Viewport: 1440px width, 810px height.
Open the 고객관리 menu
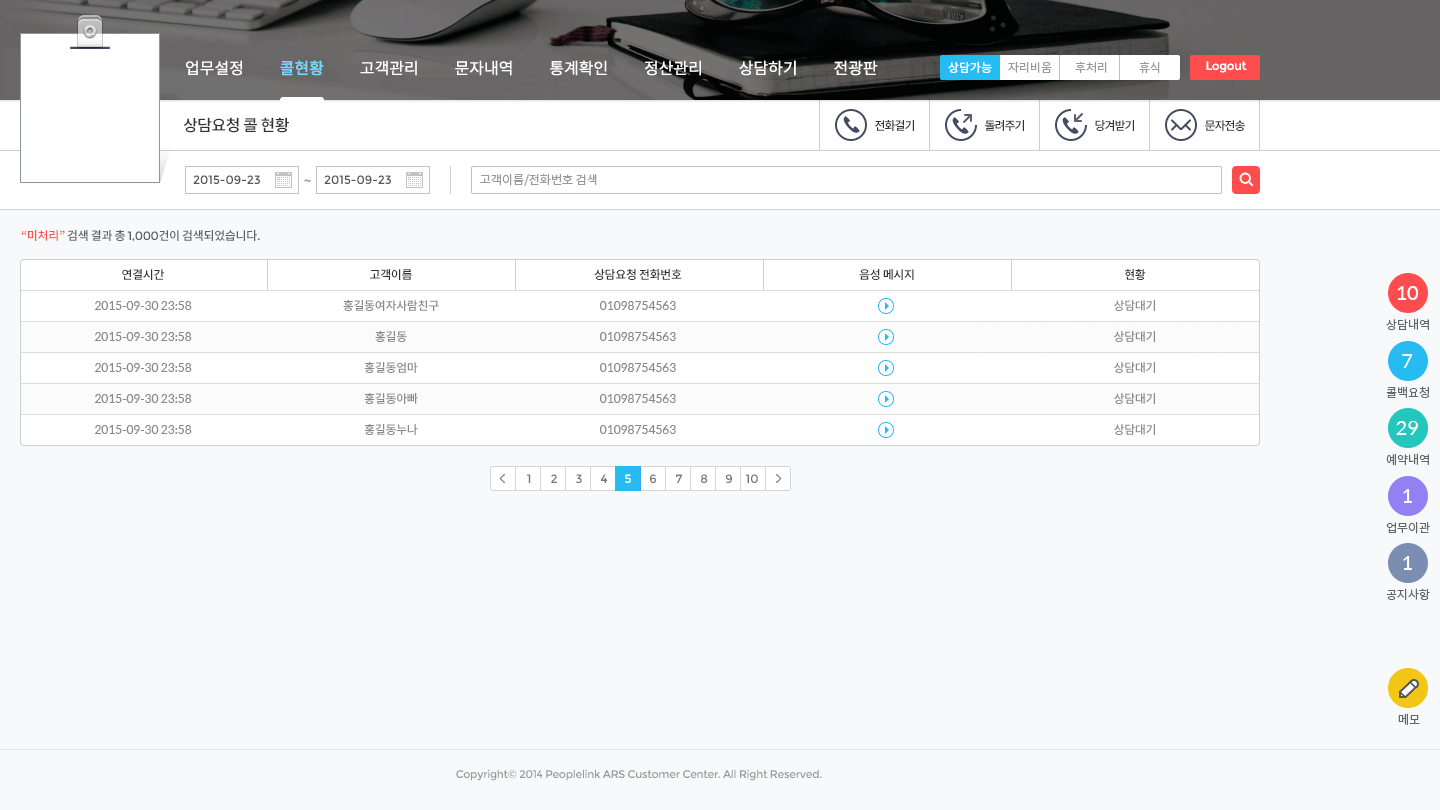tap(389, 68)
